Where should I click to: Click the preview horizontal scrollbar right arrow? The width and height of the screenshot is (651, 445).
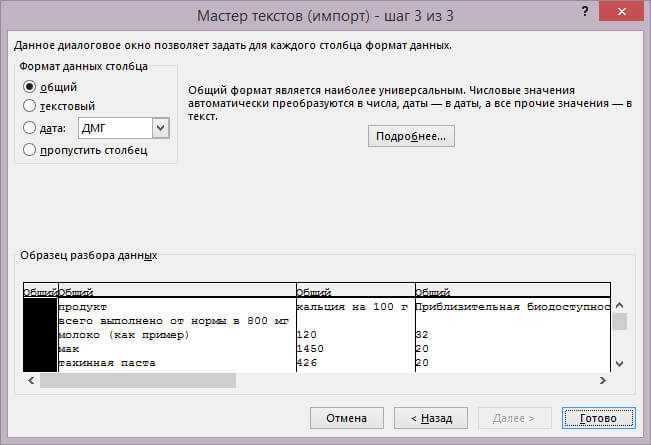pyautogui.click(x=601, y=381)
